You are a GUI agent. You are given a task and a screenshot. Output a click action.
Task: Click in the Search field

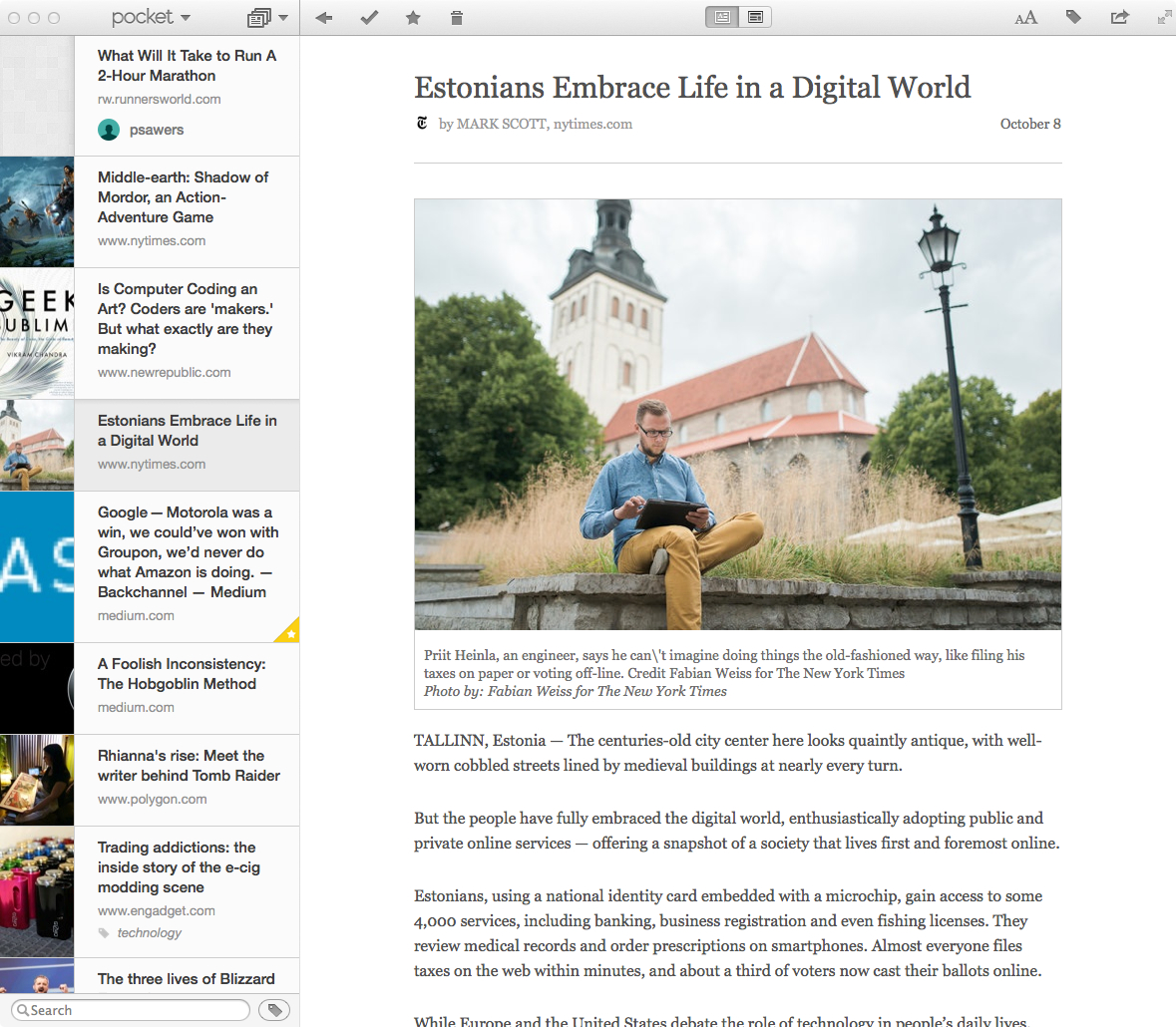(132, 1010)
